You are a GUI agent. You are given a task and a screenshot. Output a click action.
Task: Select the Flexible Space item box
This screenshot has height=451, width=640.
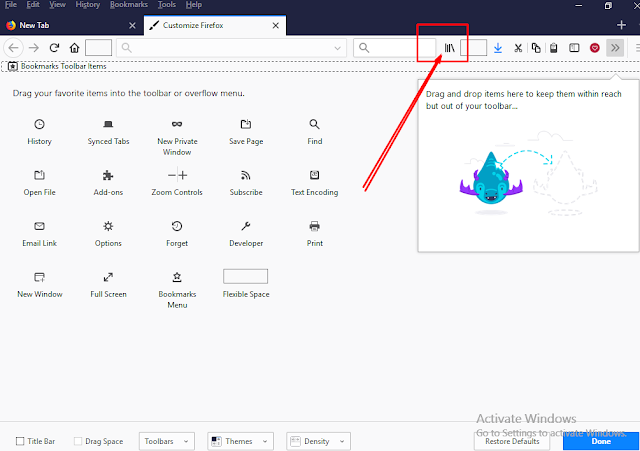(245, 276)
